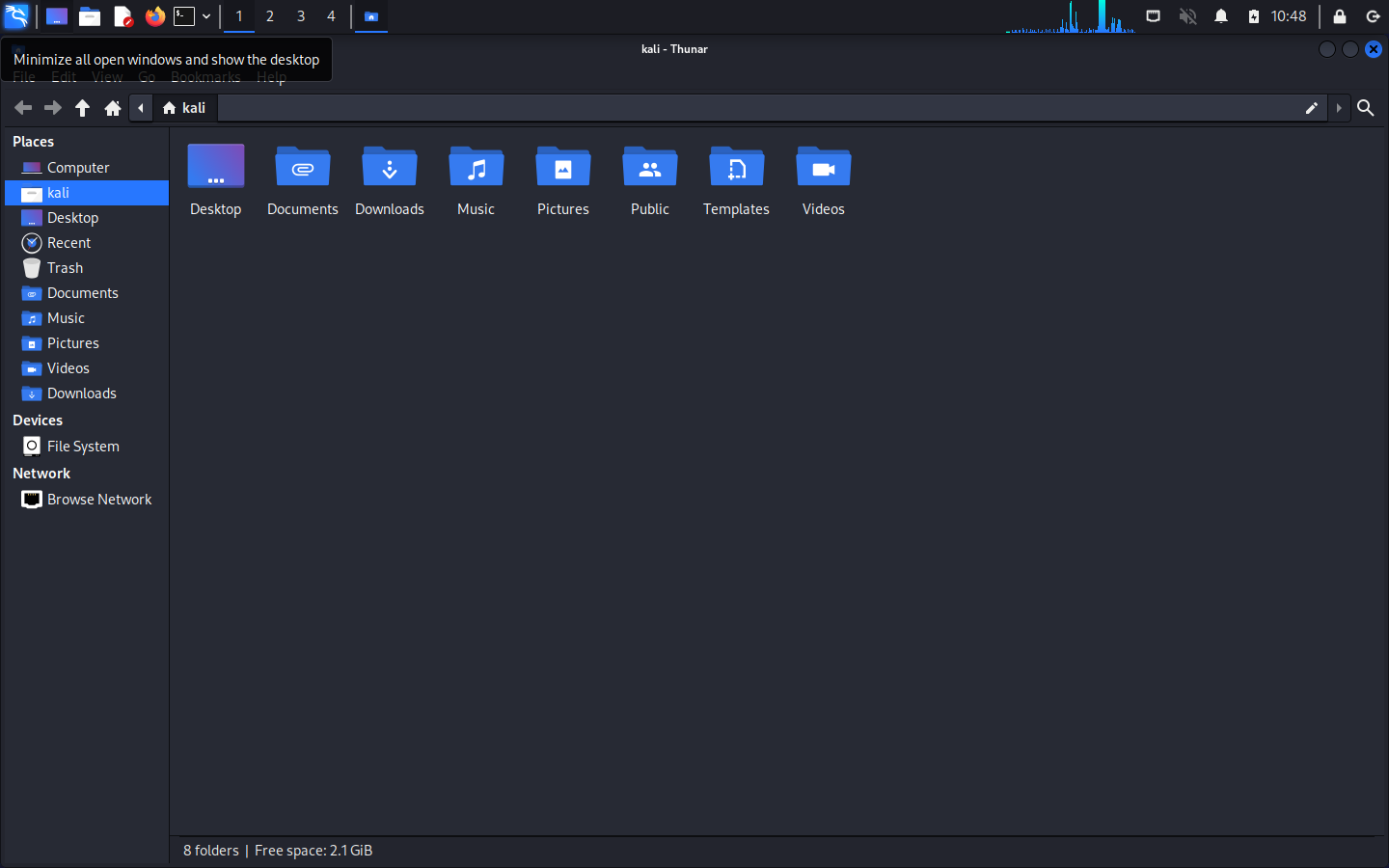Image resolution: width=1389 pixels, height=868 pixels.
Task: Go back using the toolbar back arrow
Action: click(x=23, y=108)
